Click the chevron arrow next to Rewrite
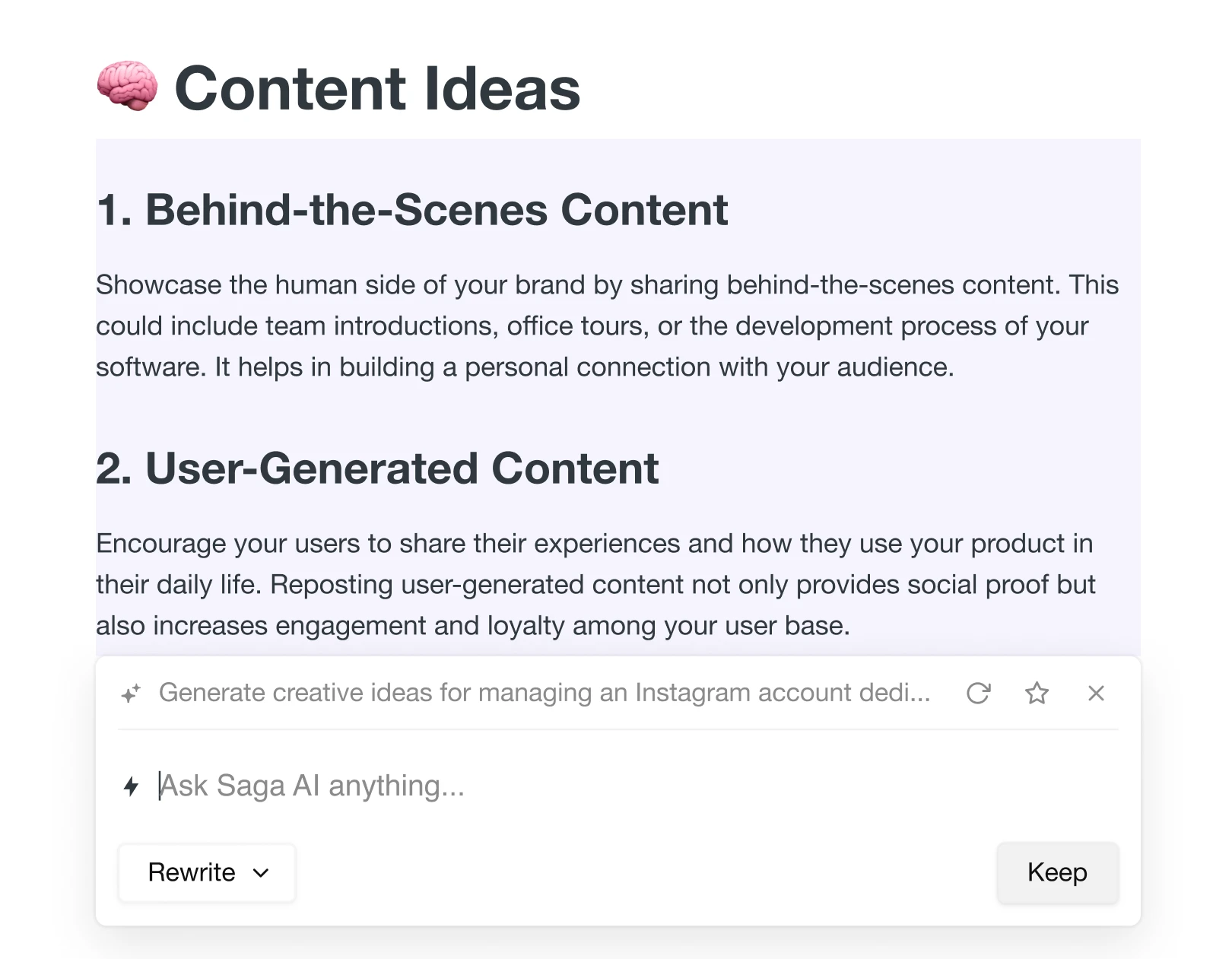This screenshot has height=959, width=1232. (261, 872)
